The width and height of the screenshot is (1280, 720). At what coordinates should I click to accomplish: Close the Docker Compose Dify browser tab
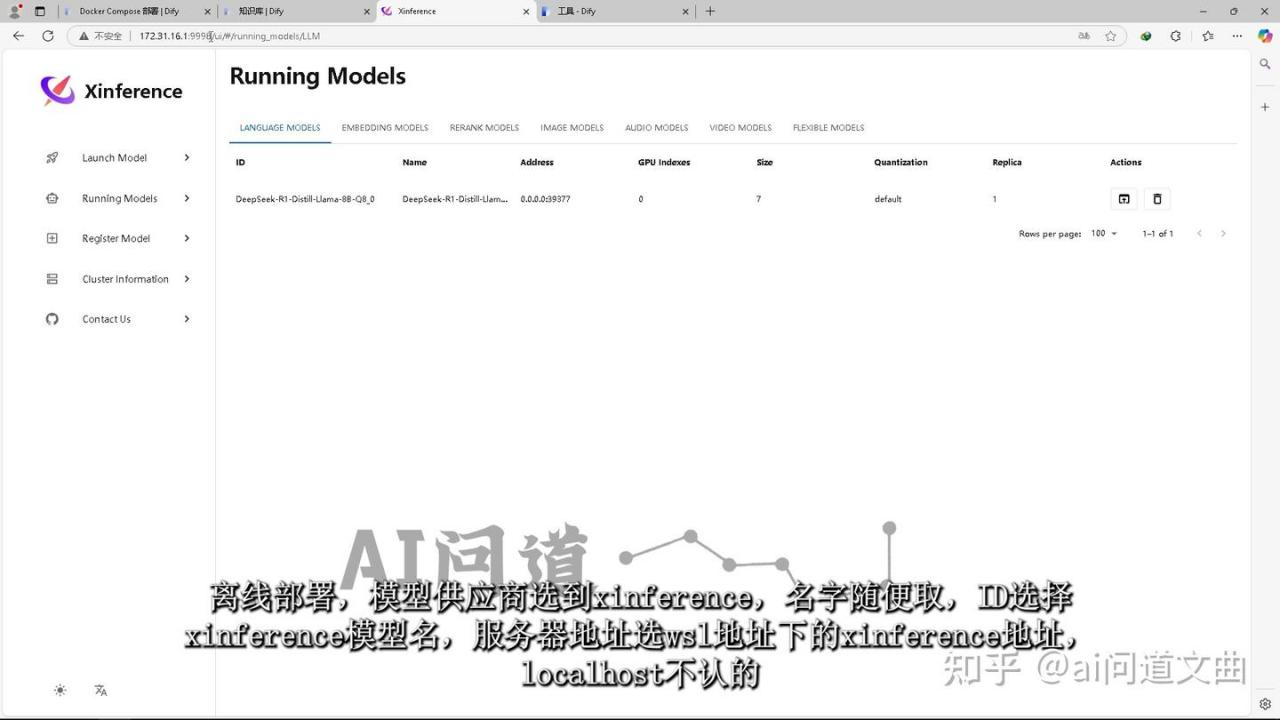click(208, 11)
